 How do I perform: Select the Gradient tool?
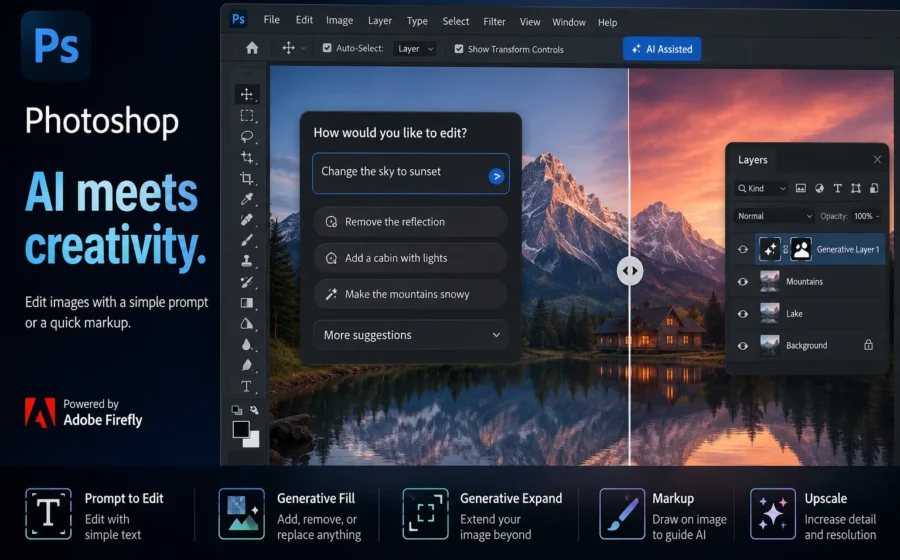pyautogui.click(x=247, y=303)
